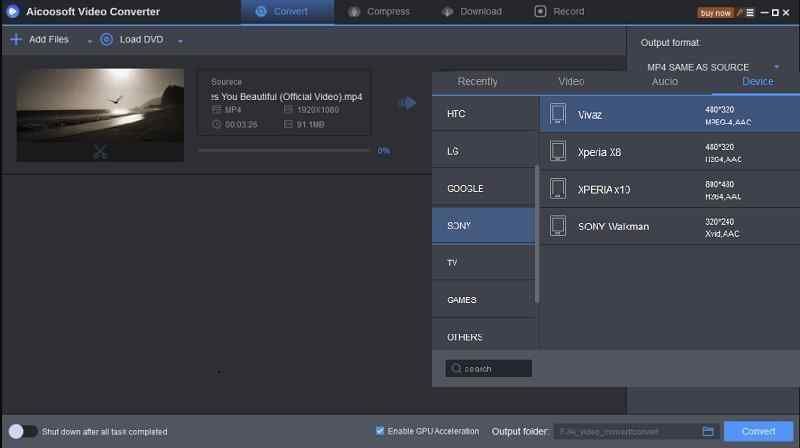Switch to the Compress tab
800x448 pixels.
click(380, 12)
